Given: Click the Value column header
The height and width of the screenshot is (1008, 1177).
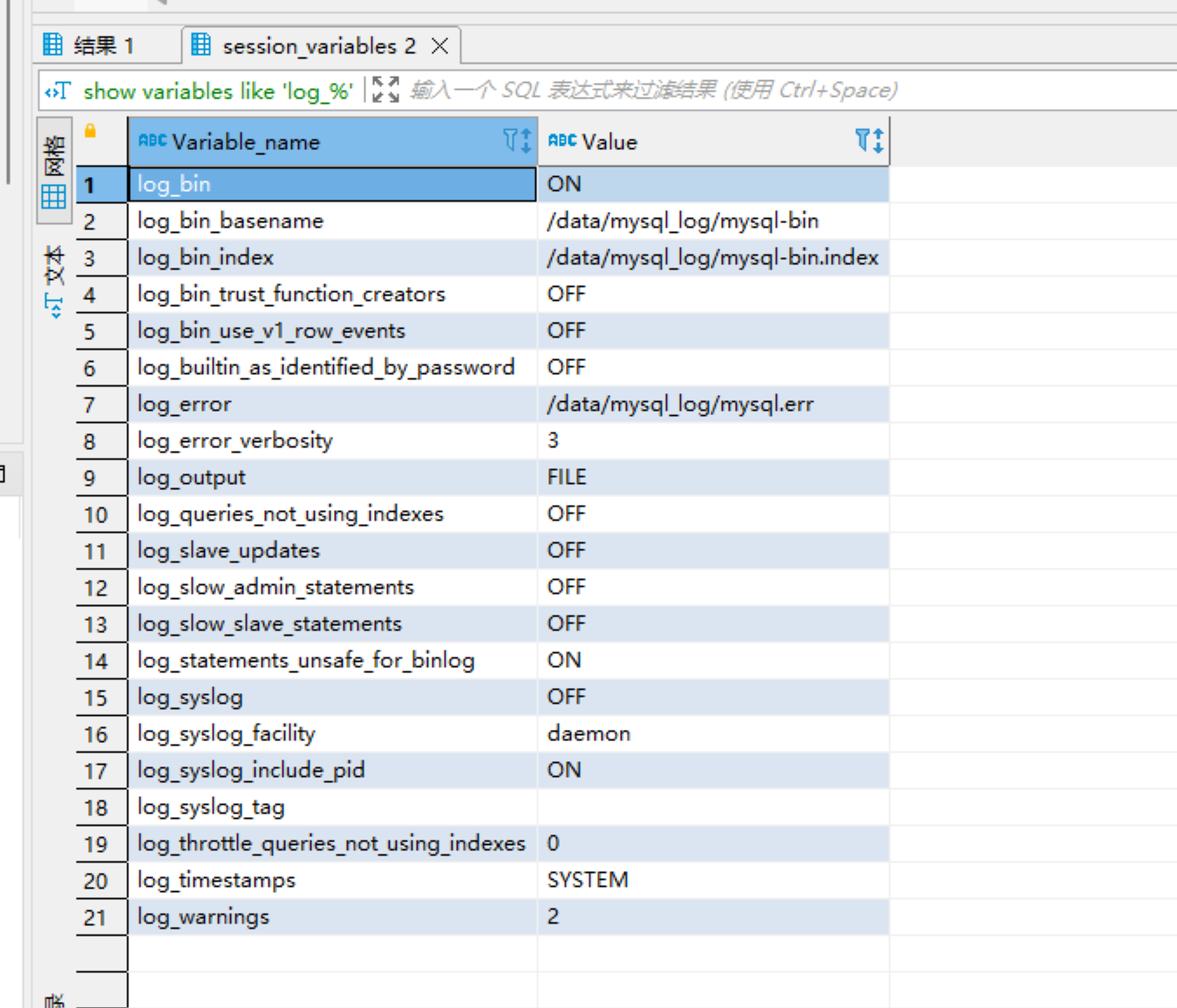Looking at the screenshot, I should click(713, 141).
